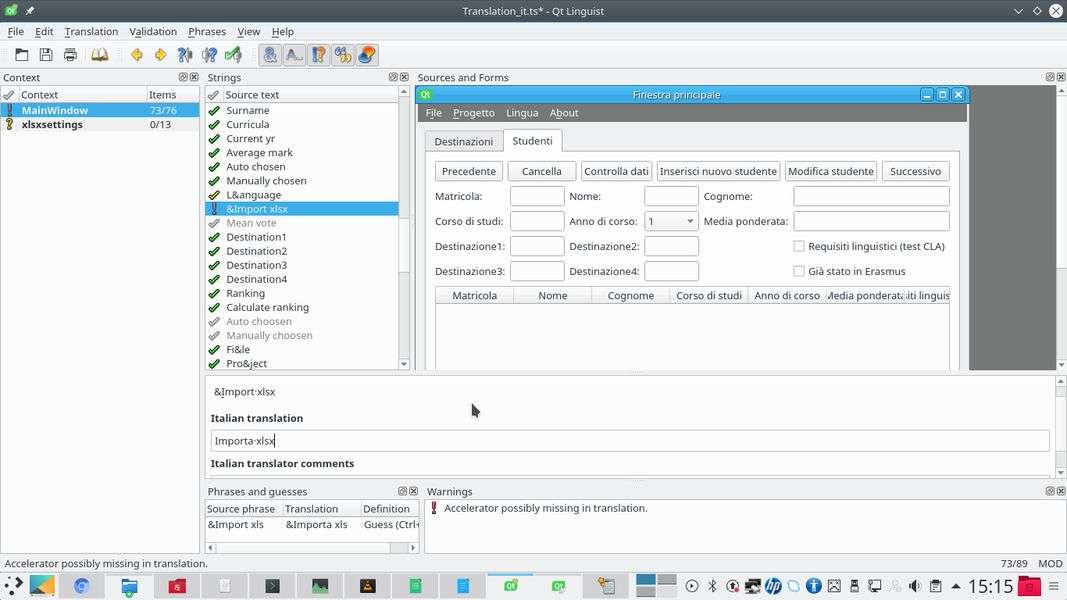The width and height of the screenshot is (1067, 600).
Task: Enable the Già stato in Erasmus checkbox
Action: point(799,271)
